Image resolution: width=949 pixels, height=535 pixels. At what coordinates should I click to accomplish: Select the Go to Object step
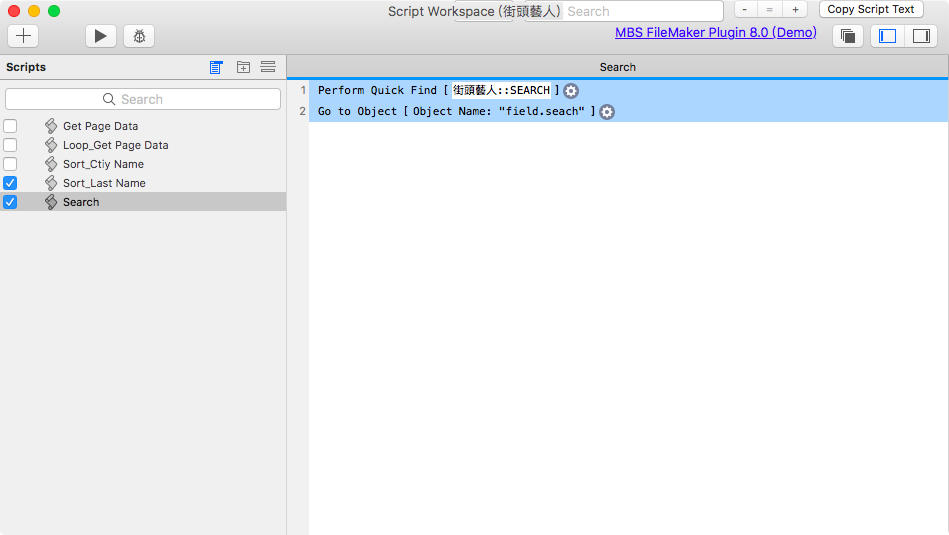pos(628,111)
